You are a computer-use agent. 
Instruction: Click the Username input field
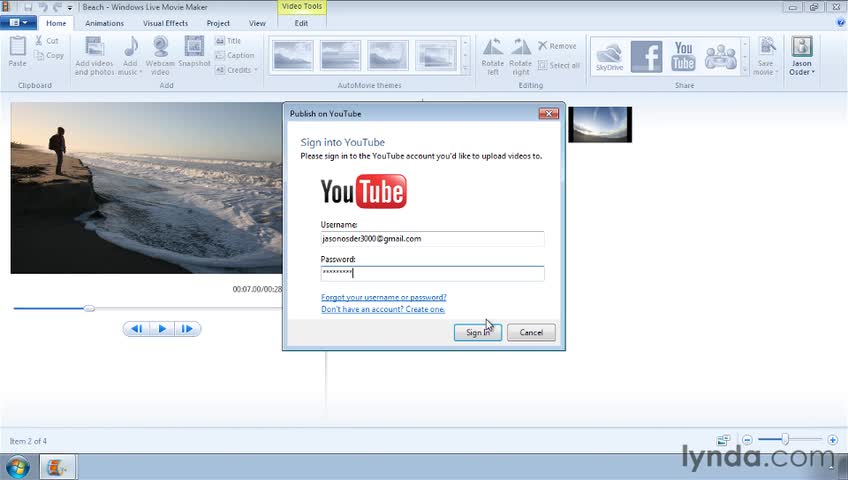point(432,238)
